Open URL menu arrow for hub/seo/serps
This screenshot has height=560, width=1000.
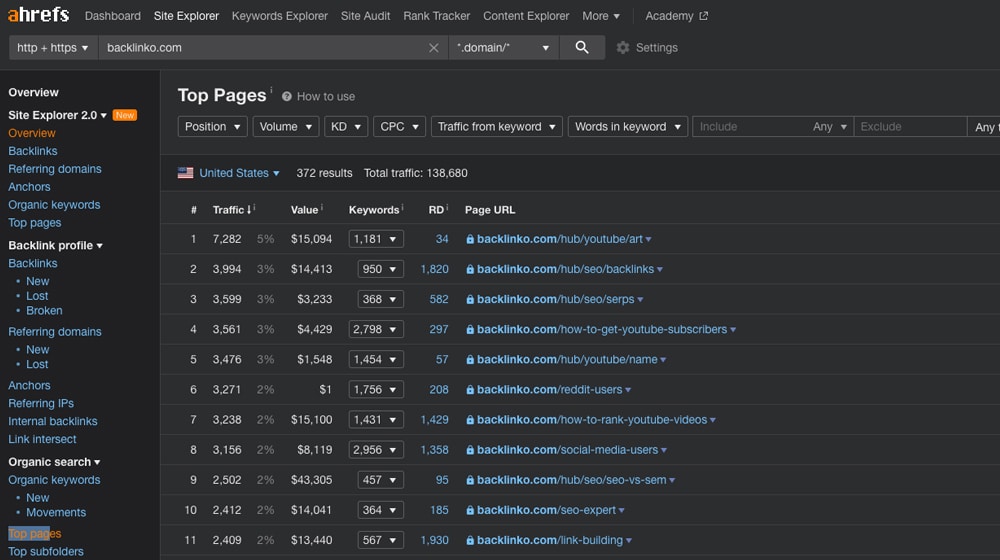click(640, 300)
